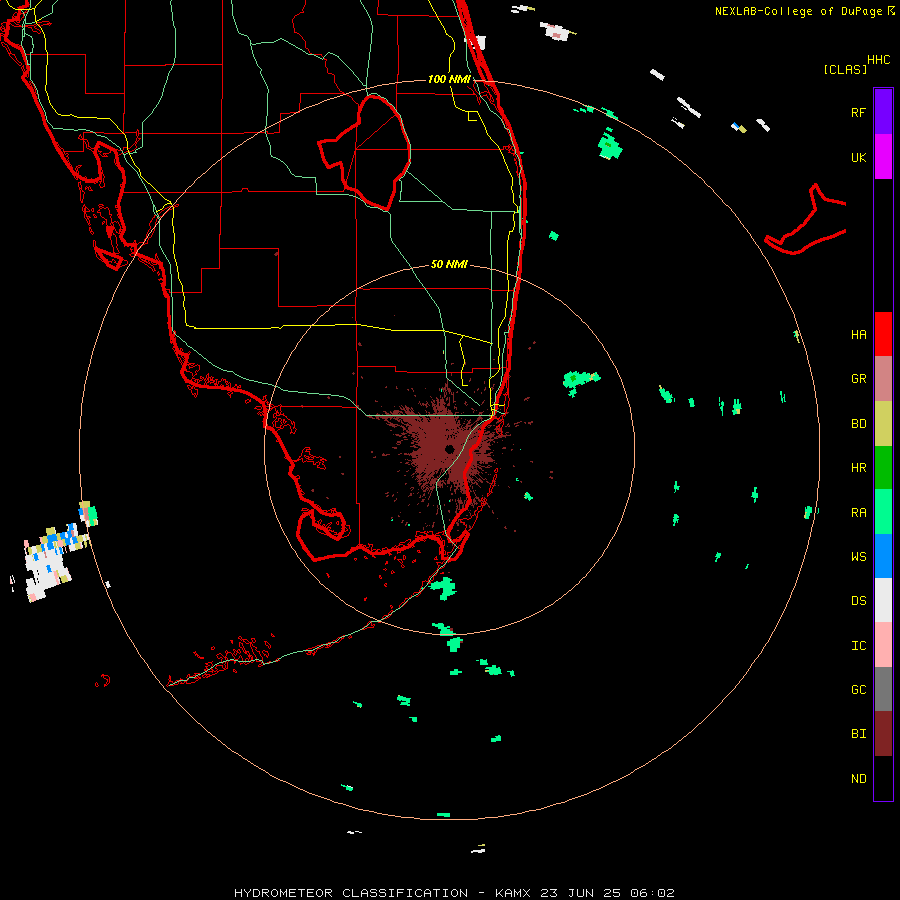Image resolution: width=900 pixels, height=900 pixels.
Task: Click the Bahamas island outline at right edge
Action: pos(806,221)
